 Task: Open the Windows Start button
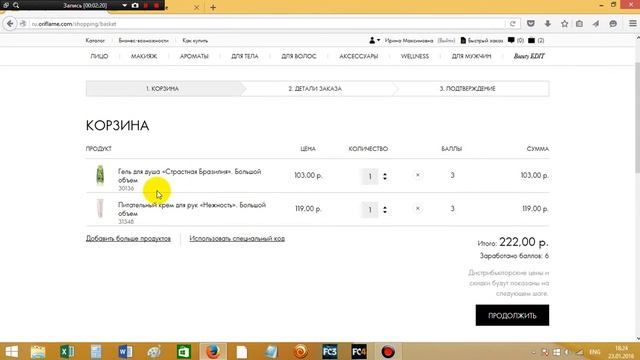pyautogui.click(x=11, y=351)
